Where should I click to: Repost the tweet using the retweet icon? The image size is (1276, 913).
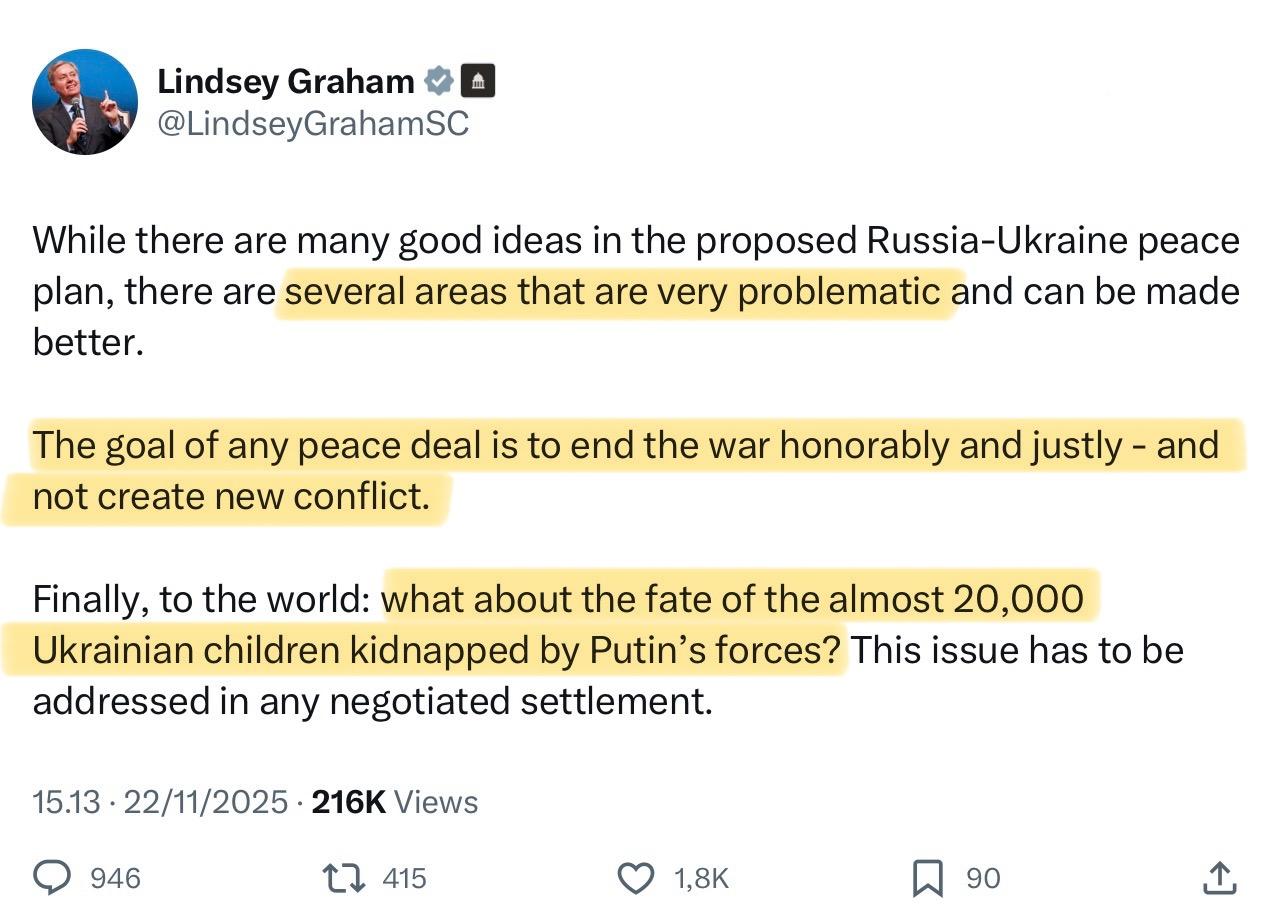pos(341,878)
